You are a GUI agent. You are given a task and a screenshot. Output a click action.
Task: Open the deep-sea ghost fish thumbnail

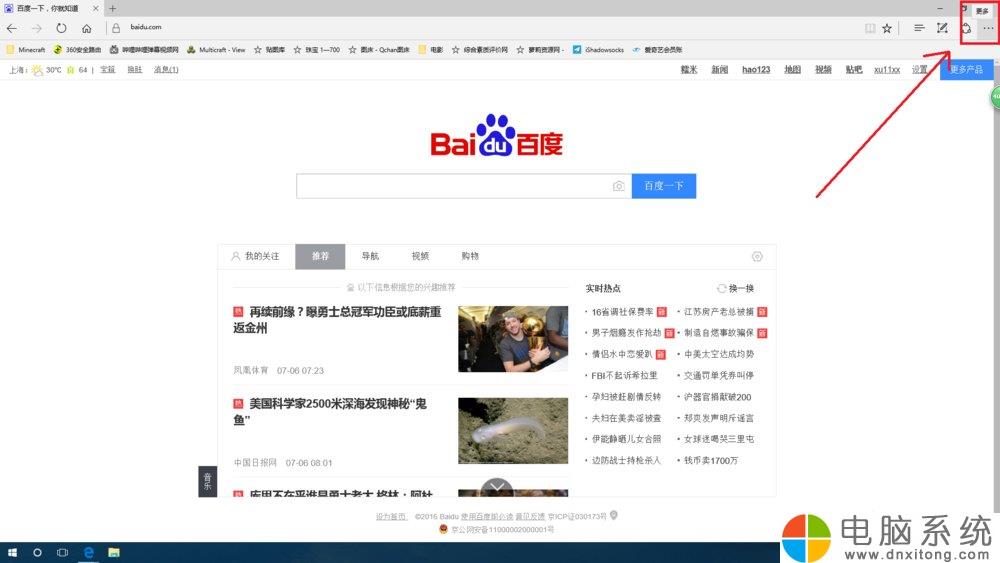pyautogui.click(x=513, y=431)
